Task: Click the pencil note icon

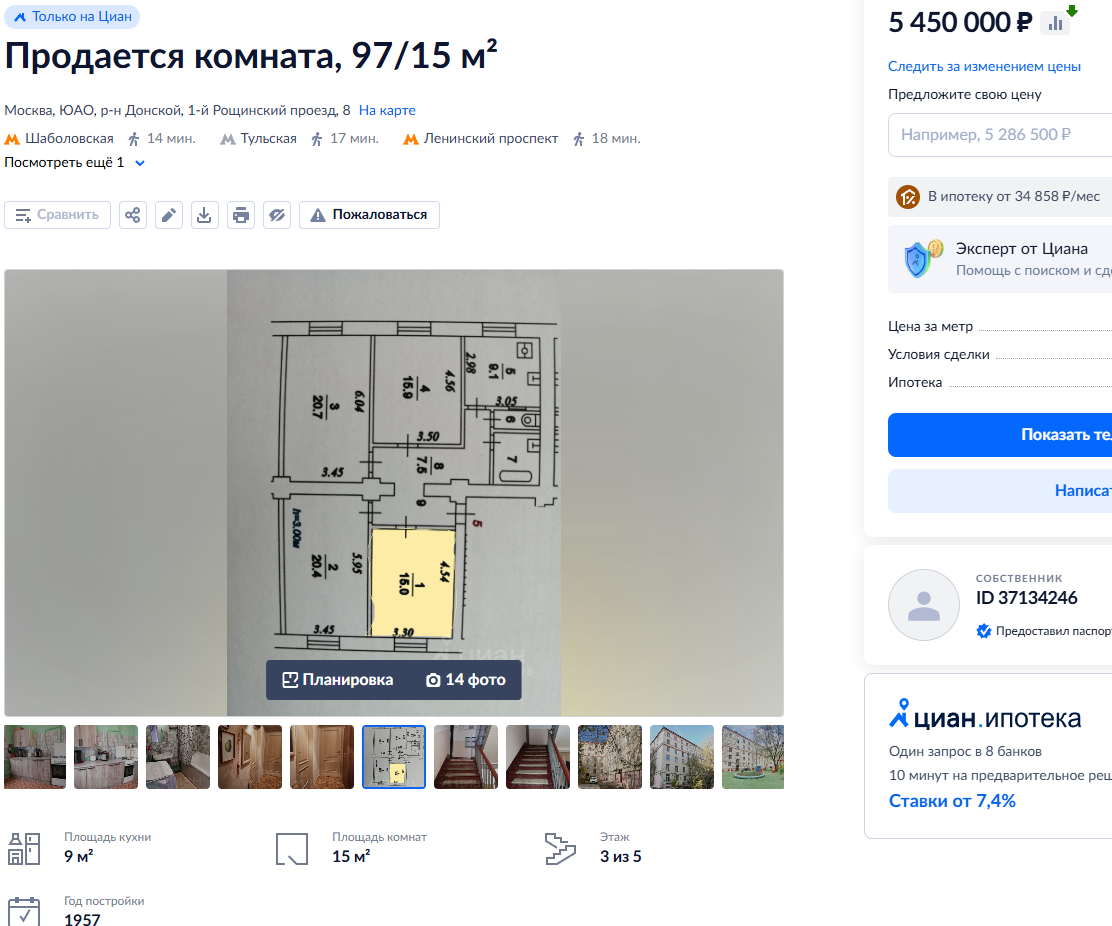Action: click(169, 215)
